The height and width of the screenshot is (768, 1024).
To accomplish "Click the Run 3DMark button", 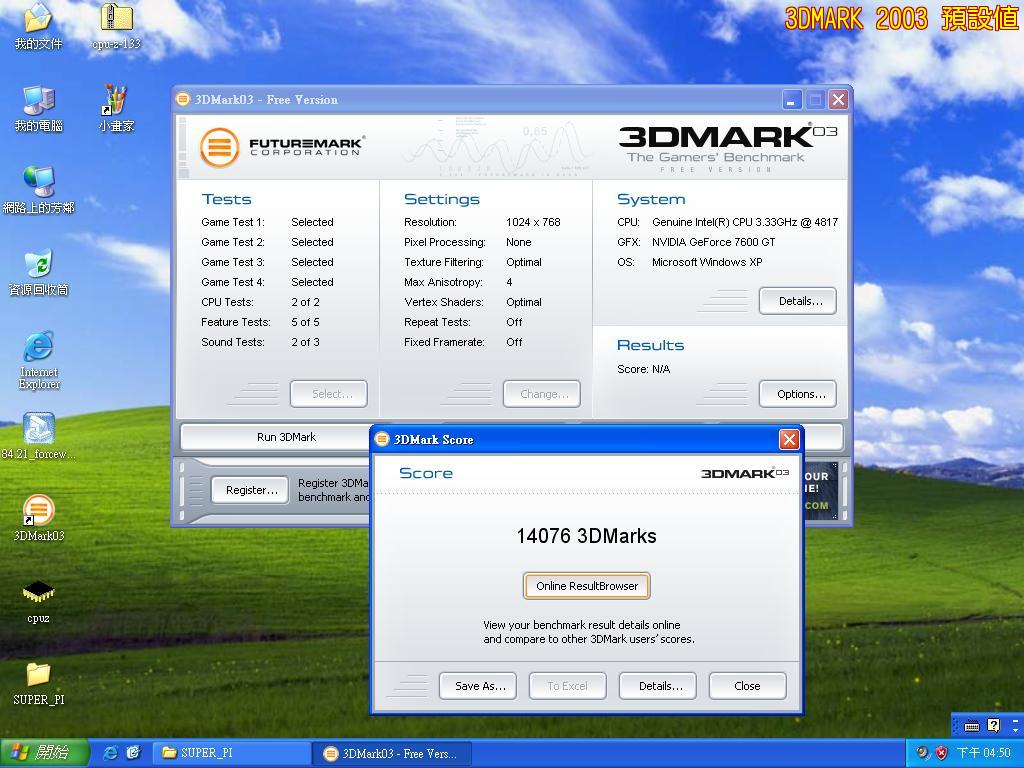I will pos(286,437).
